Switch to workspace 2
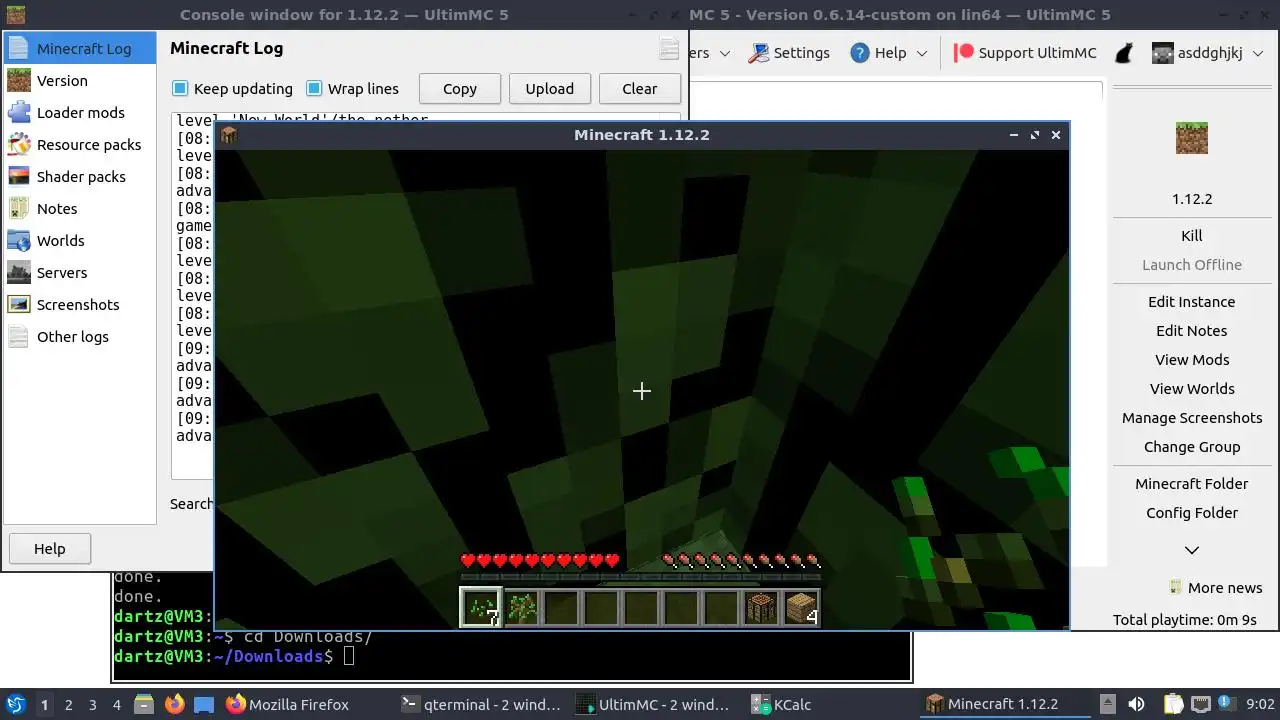This screenshot has width=1280, height=720. (x=68, y=704)
